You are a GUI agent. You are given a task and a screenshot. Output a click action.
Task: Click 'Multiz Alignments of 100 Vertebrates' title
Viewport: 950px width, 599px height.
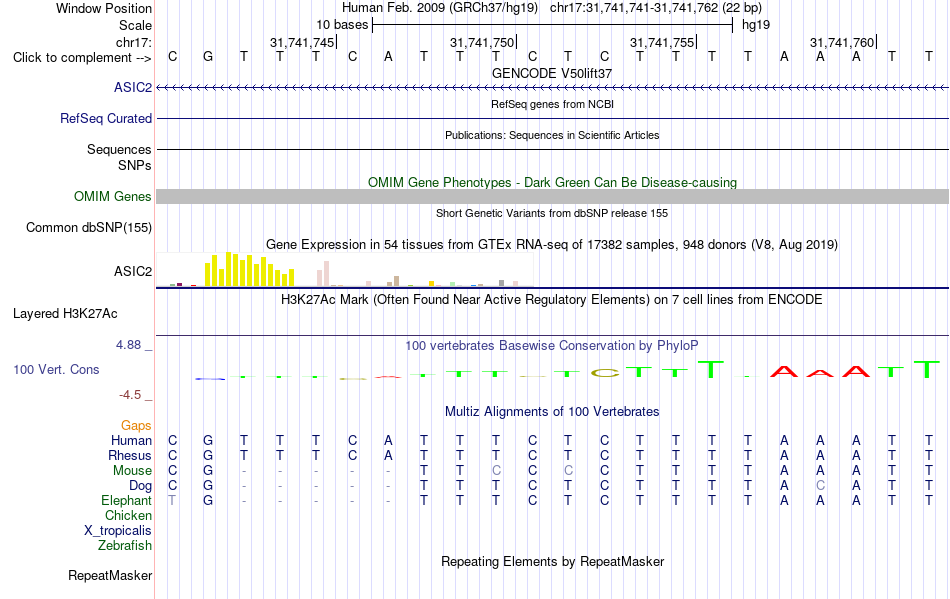click(552, 412)
